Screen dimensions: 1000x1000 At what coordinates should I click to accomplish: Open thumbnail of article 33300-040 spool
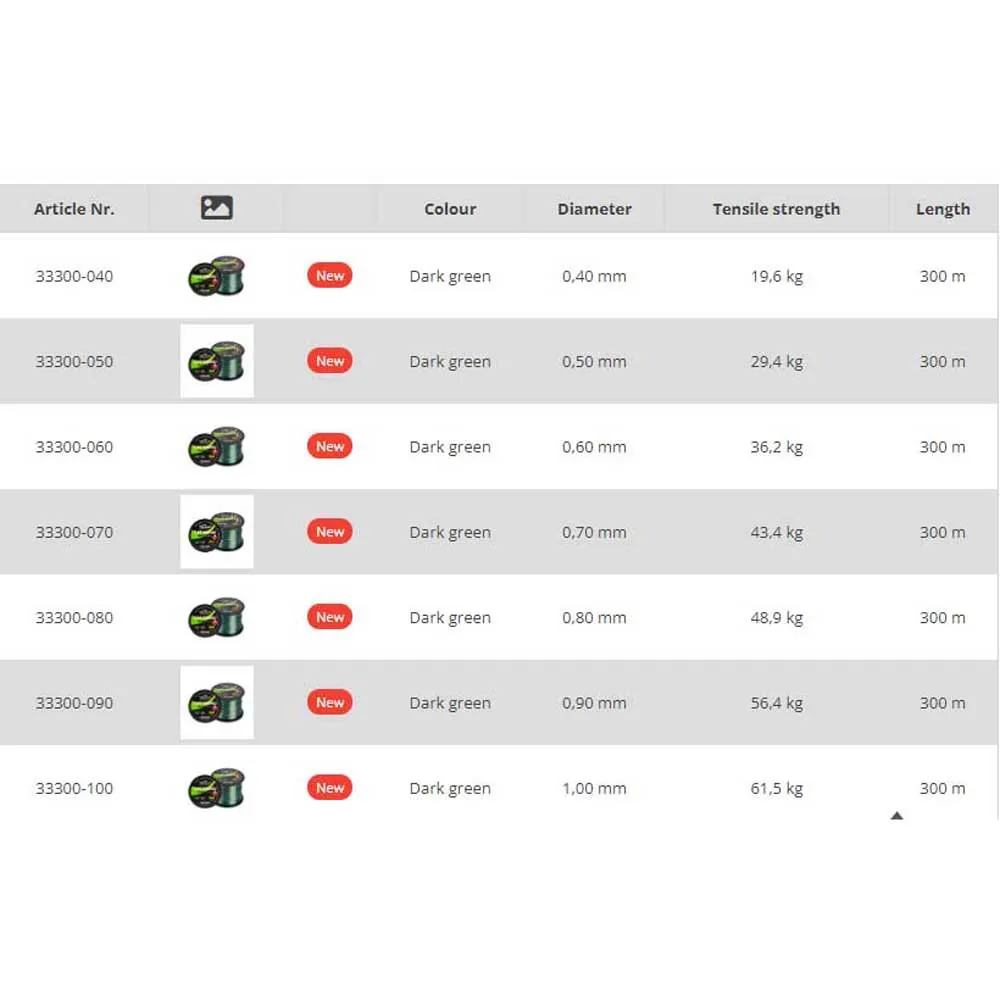point(216,276)
